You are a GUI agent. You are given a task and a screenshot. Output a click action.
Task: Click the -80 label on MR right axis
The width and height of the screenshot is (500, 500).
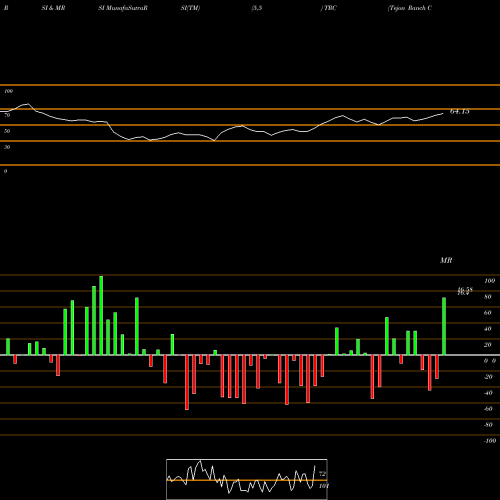[488, 425]
